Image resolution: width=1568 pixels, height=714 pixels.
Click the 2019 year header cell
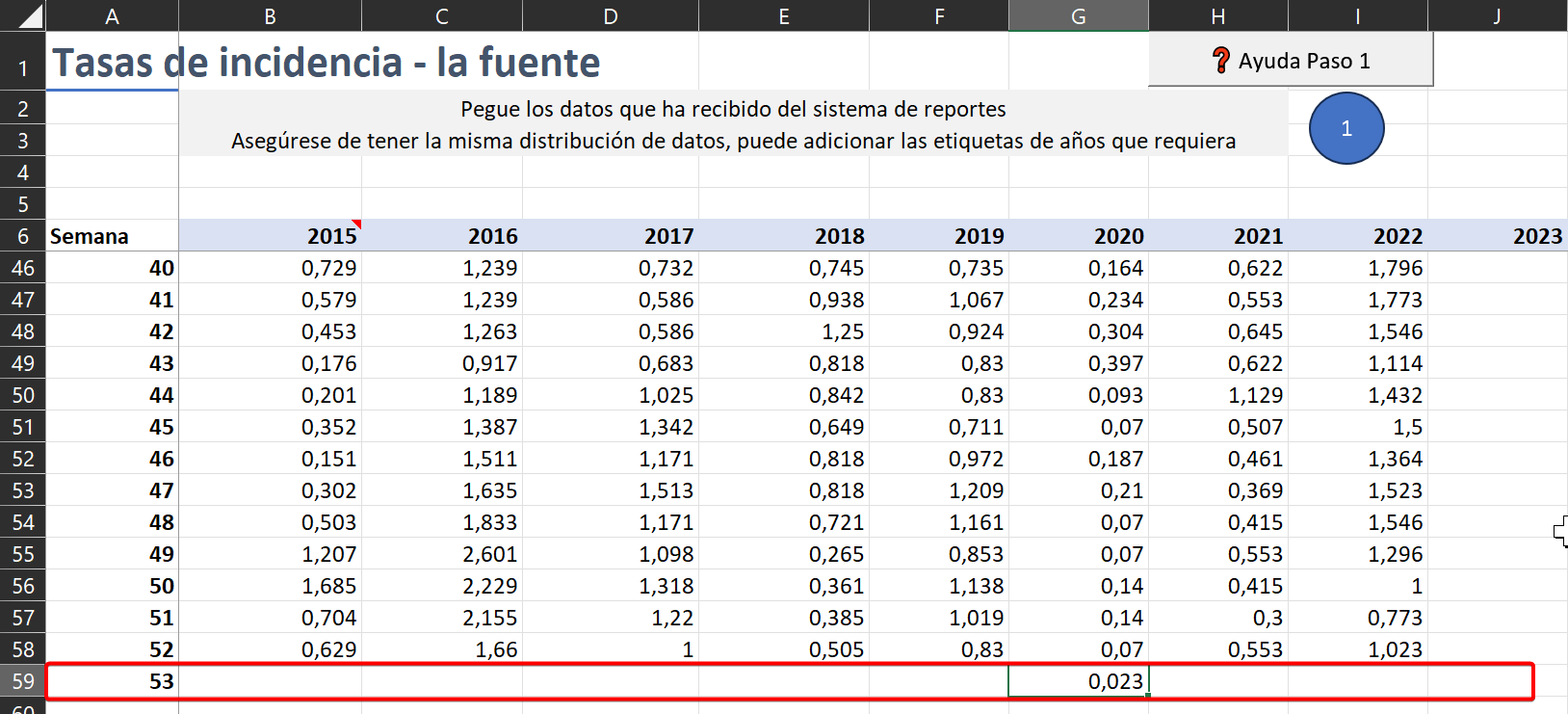pos(939,236)
